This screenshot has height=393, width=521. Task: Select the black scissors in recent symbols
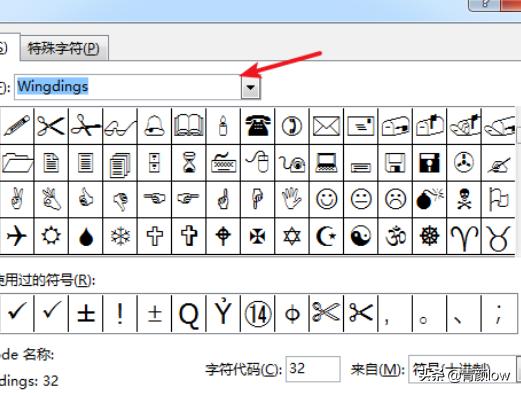[361, 313]
